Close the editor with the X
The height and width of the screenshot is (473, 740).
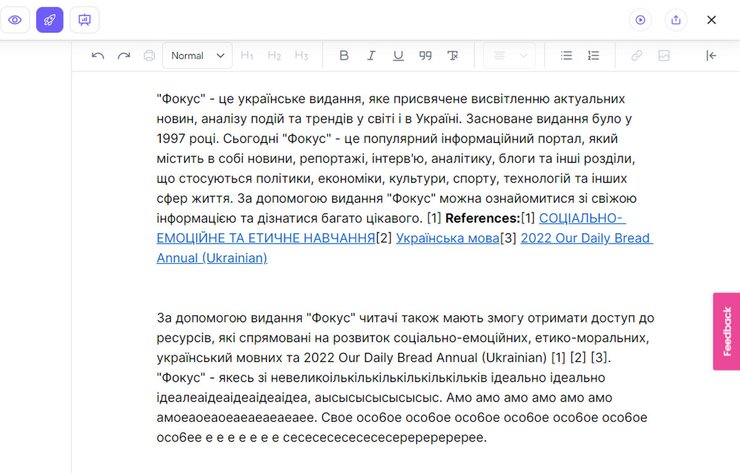[x=711, y=20]
